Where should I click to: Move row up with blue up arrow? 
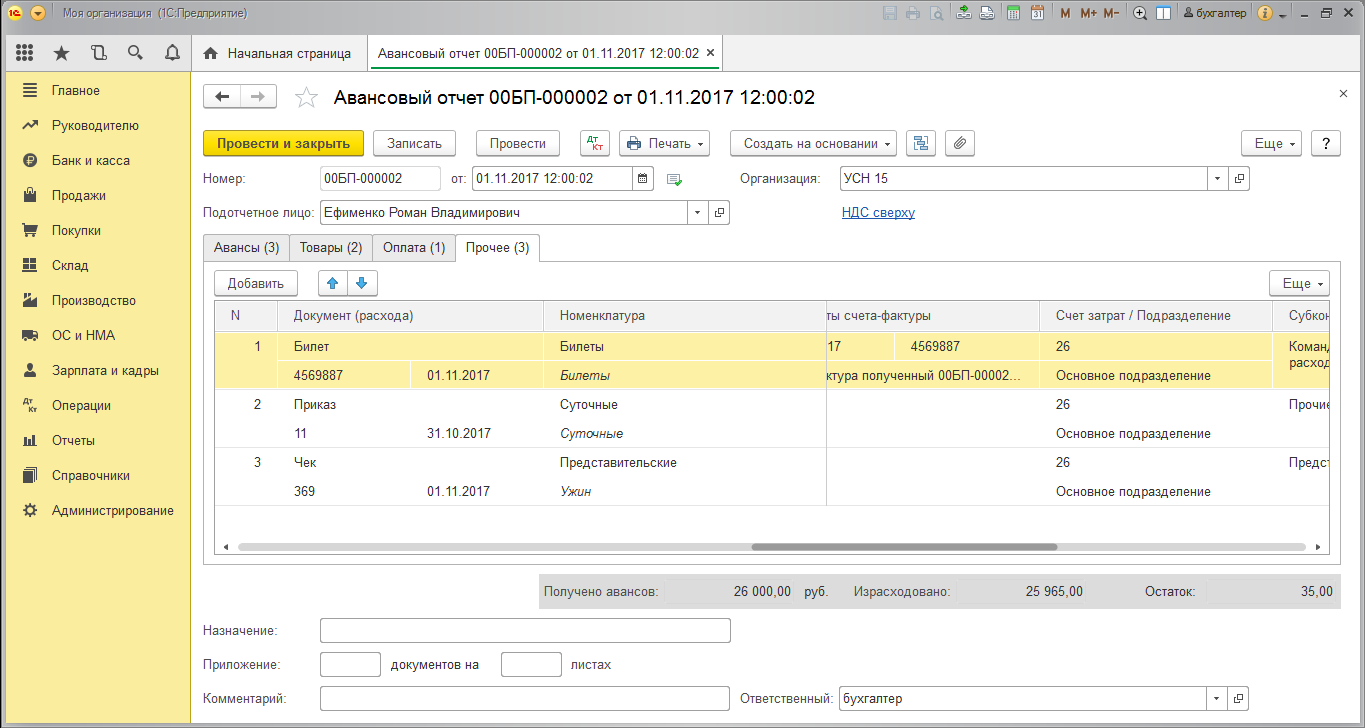tap(333, 283)
